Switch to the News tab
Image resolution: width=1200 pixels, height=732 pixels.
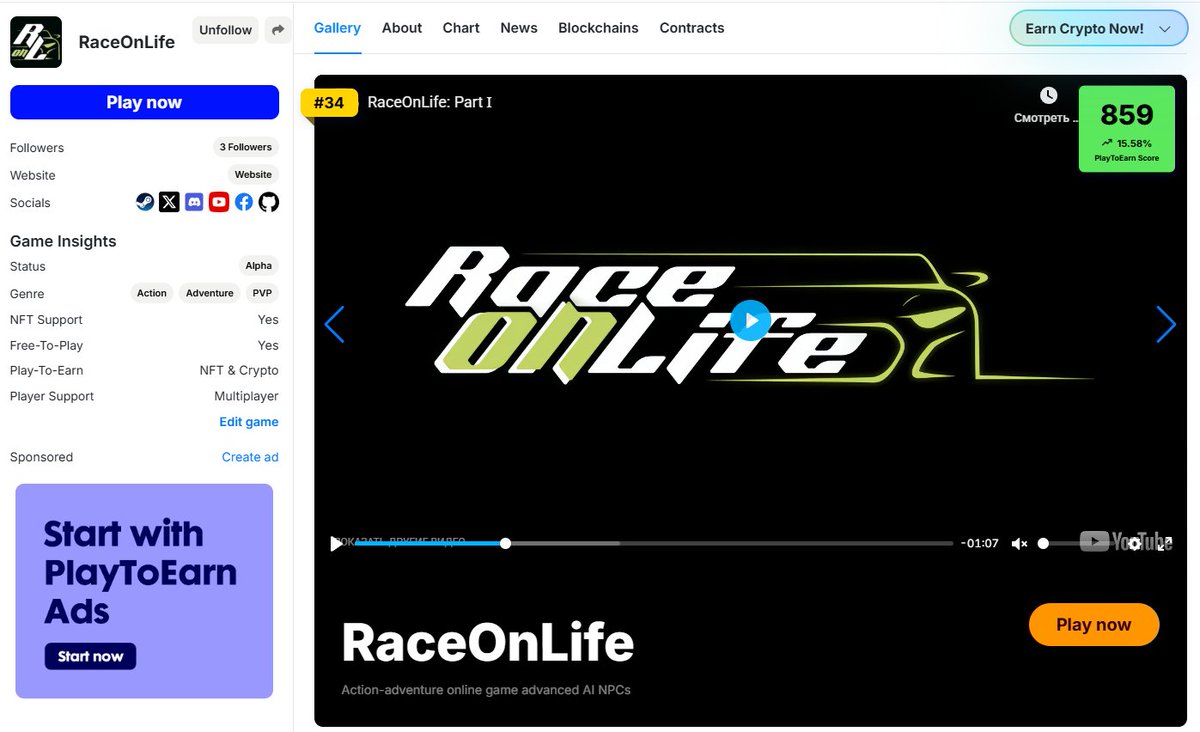click(x=519, y=28)
